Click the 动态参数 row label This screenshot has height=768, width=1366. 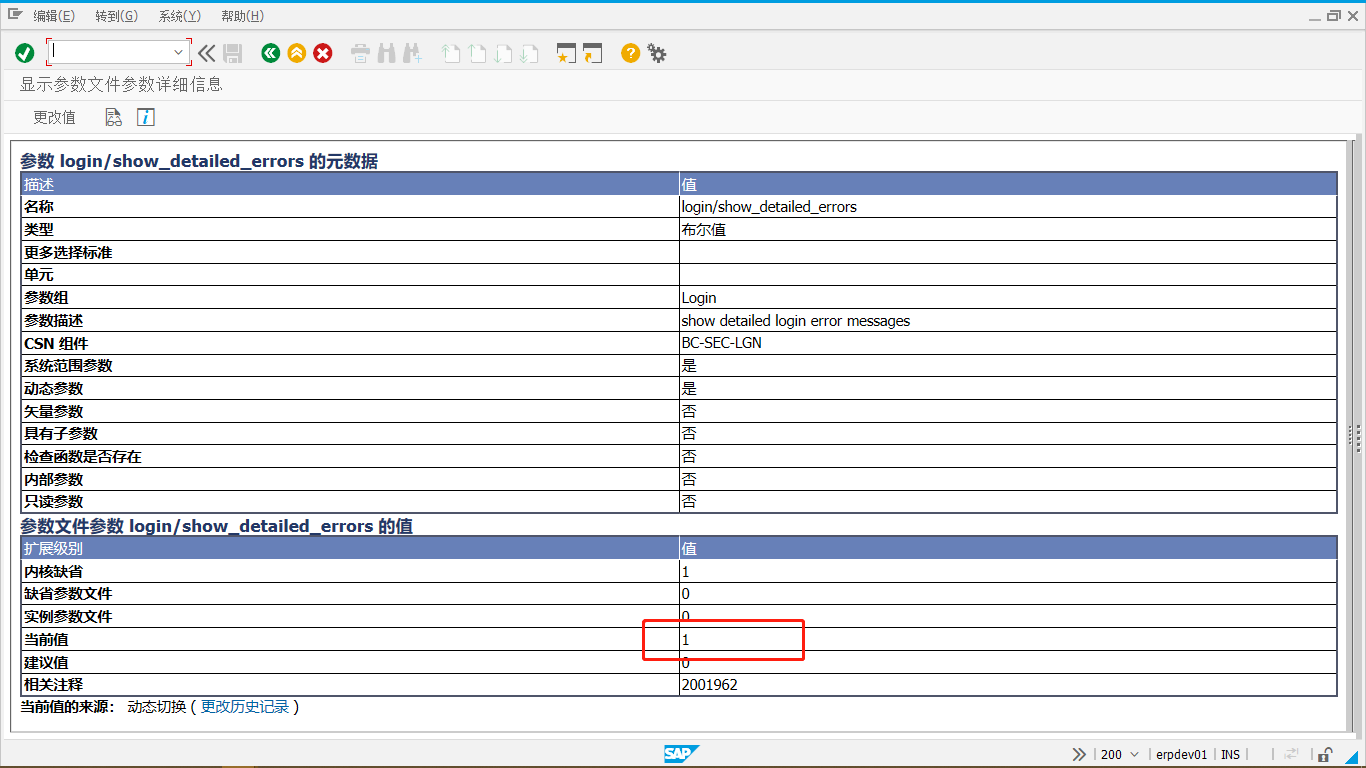click(54, 389)
